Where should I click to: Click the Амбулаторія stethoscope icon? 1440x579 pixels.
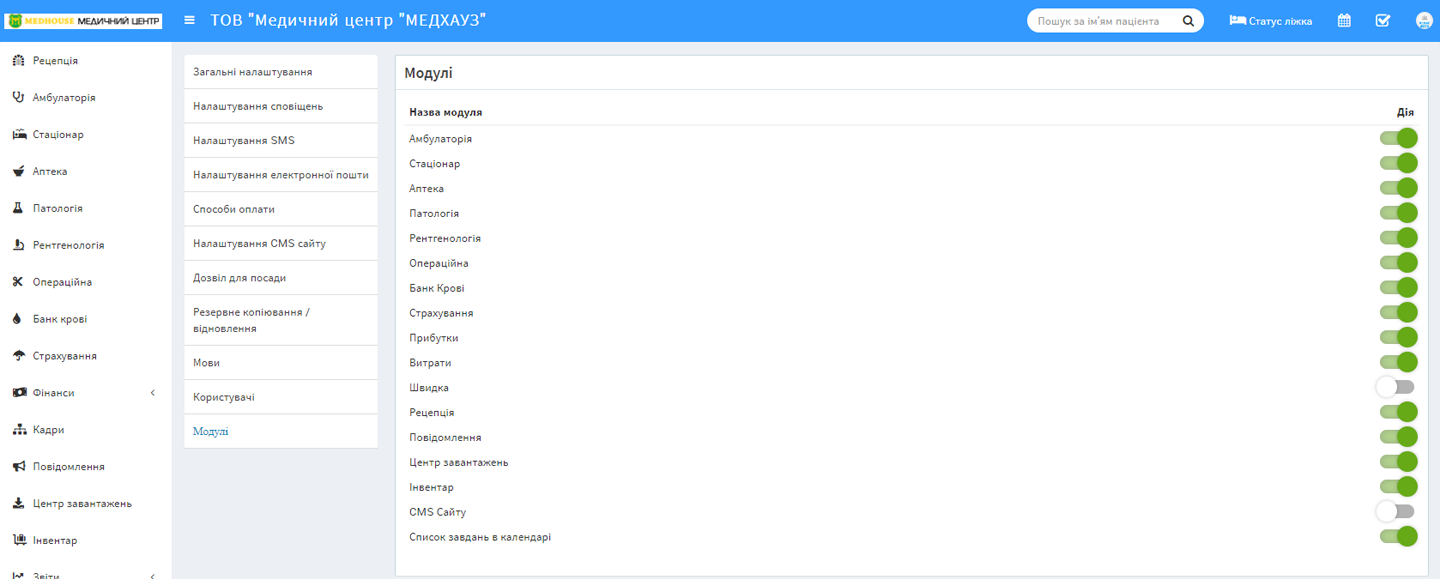(18, 98)
